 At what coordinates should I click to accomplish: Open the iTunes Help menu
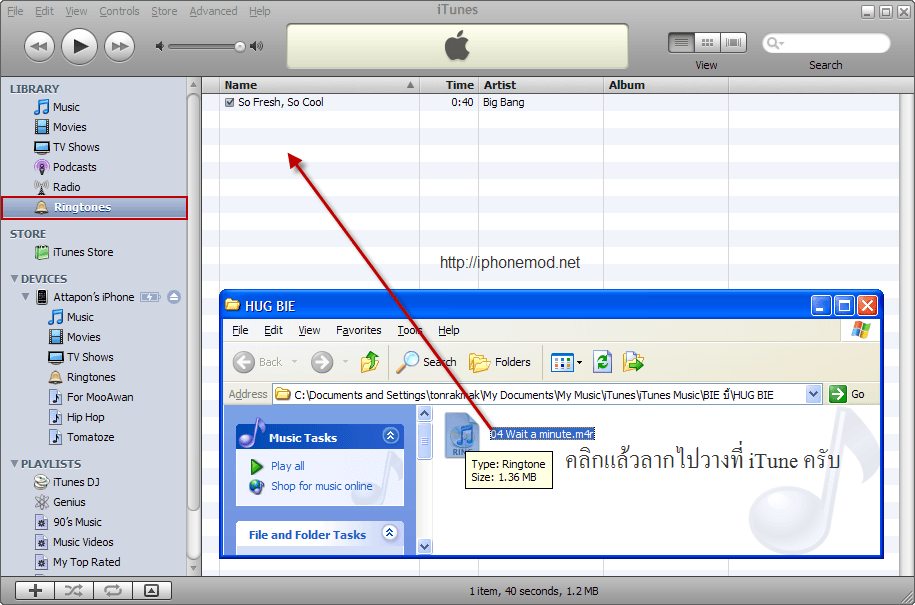tap(260, 11)
